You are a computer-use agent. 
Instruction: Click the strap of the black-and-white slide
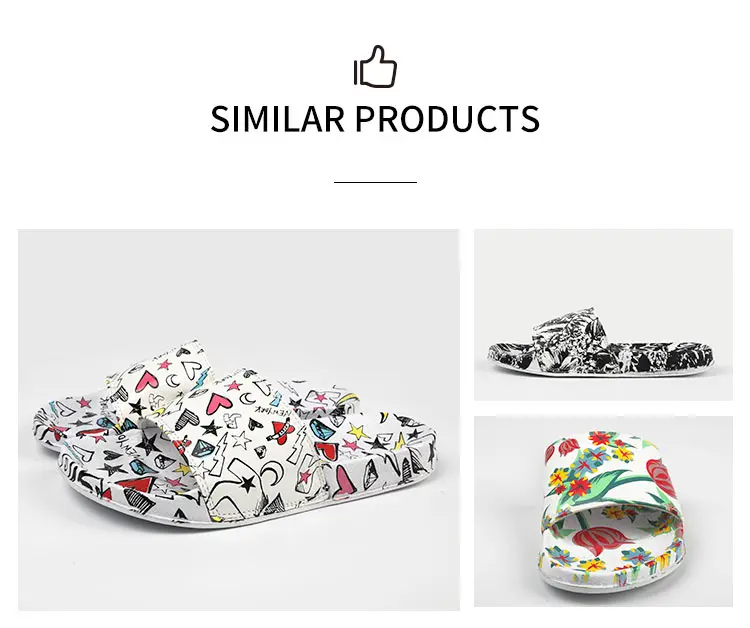click(x=567, y=334)
